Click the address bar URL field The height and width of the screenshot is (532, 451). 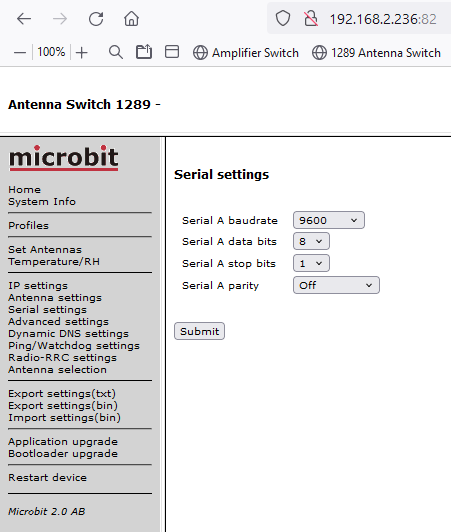383,19
